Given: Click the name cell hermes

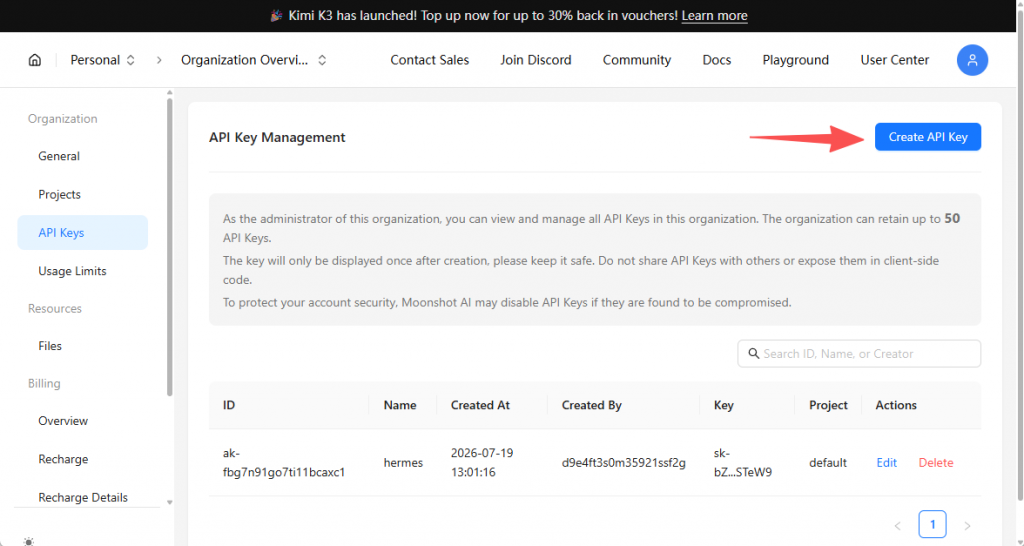Looking at the screenshot, I should pyautogui.click(x=403, y=462).
